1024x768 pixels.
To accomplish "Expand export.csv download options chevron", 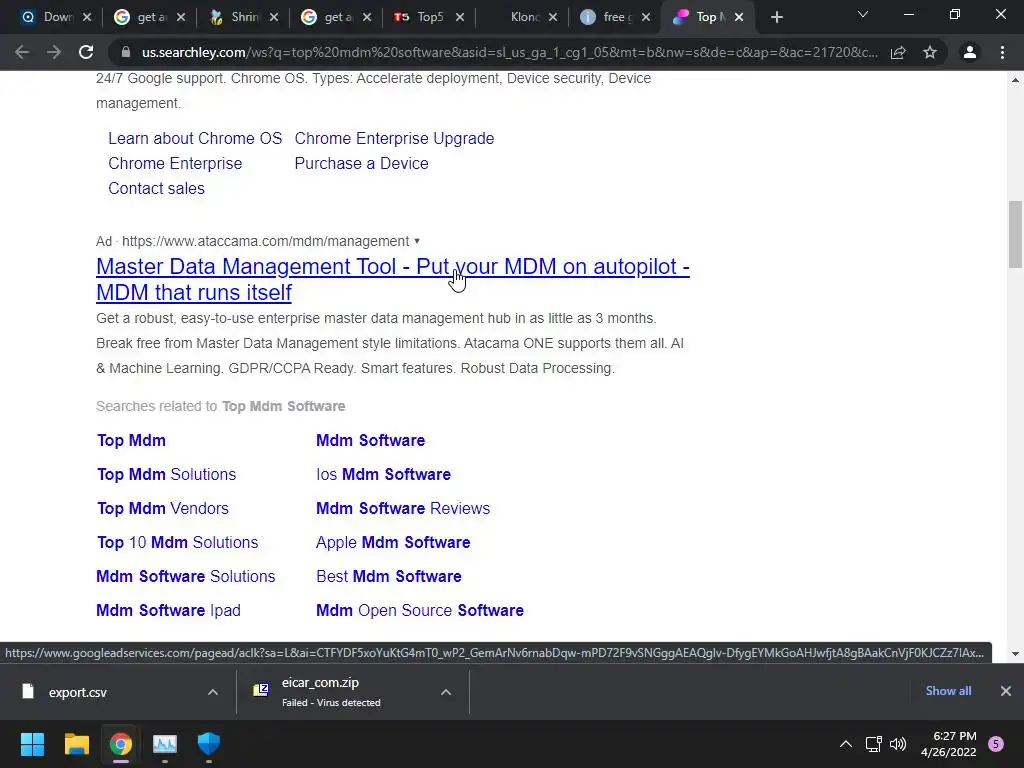I will (x=213, y=692).
